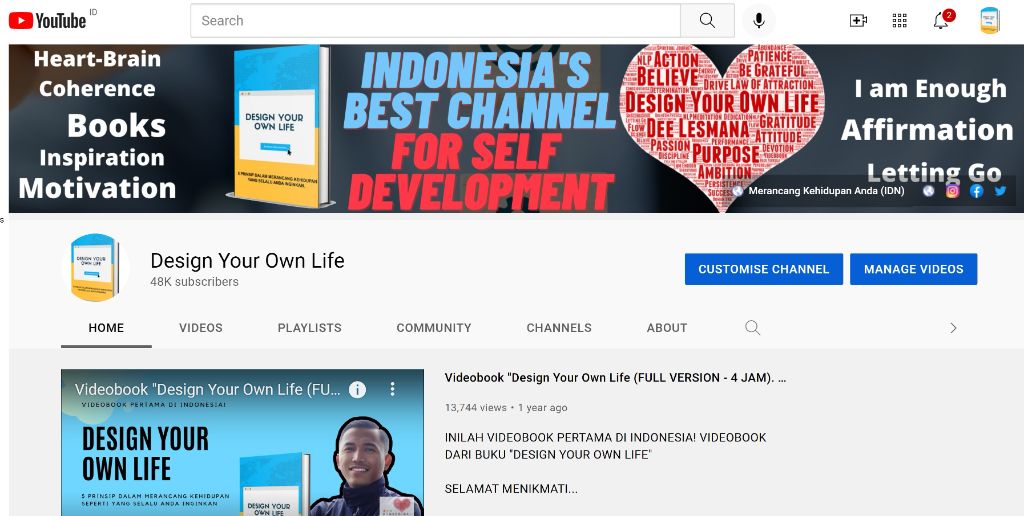
Task: Click the globe website icon on banner
Action: click(x=928, y=191)
